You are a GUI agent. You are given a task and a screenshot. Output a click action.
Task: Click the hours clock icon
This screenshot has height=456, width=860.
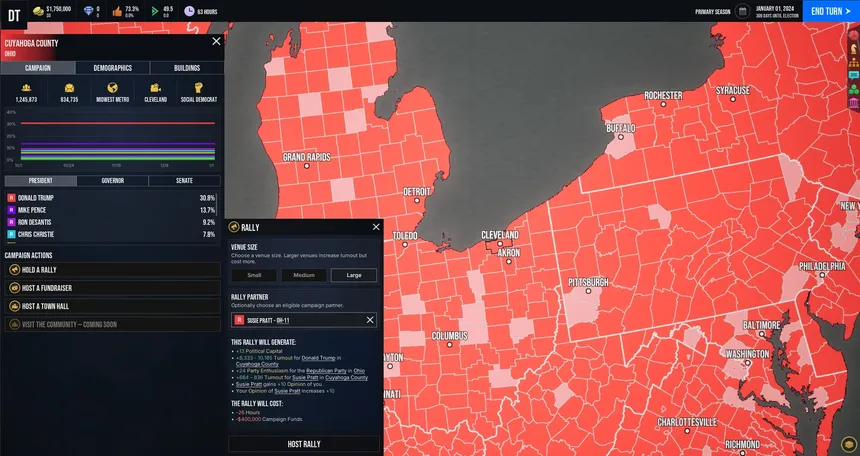pos(189,11)
